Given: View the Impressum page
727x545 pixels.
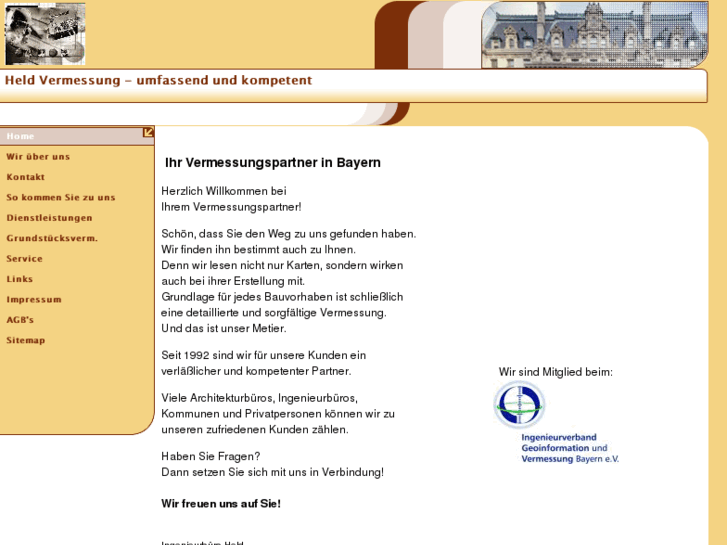Looking at the screenshot, I should click(x=34, y=300).
